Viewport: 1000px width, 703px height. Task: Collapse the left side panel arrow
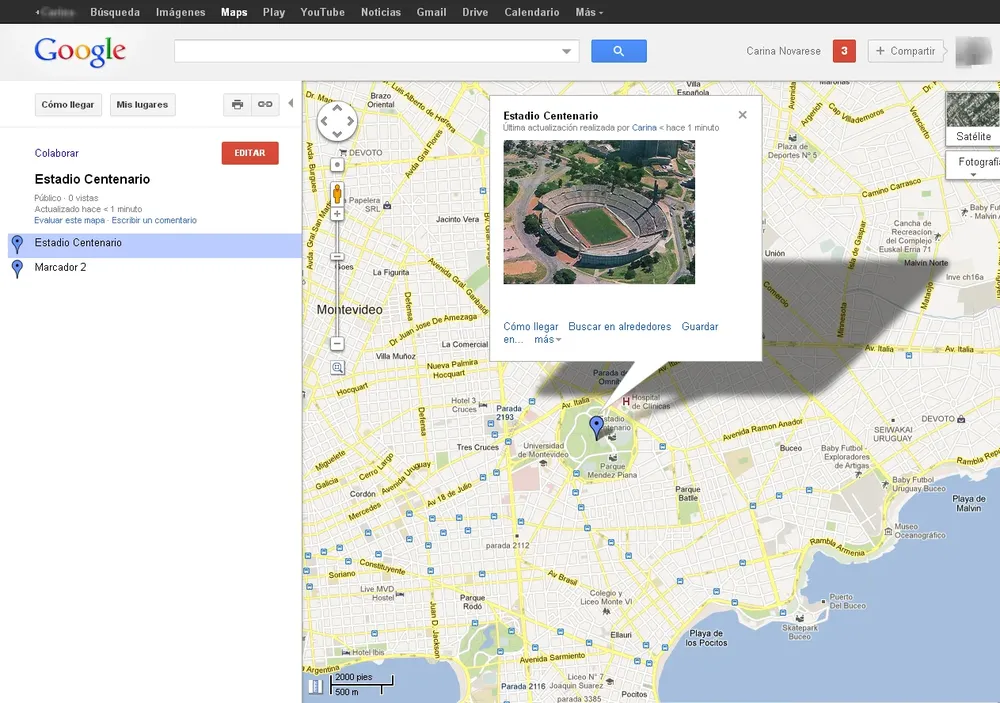[290, 104]
